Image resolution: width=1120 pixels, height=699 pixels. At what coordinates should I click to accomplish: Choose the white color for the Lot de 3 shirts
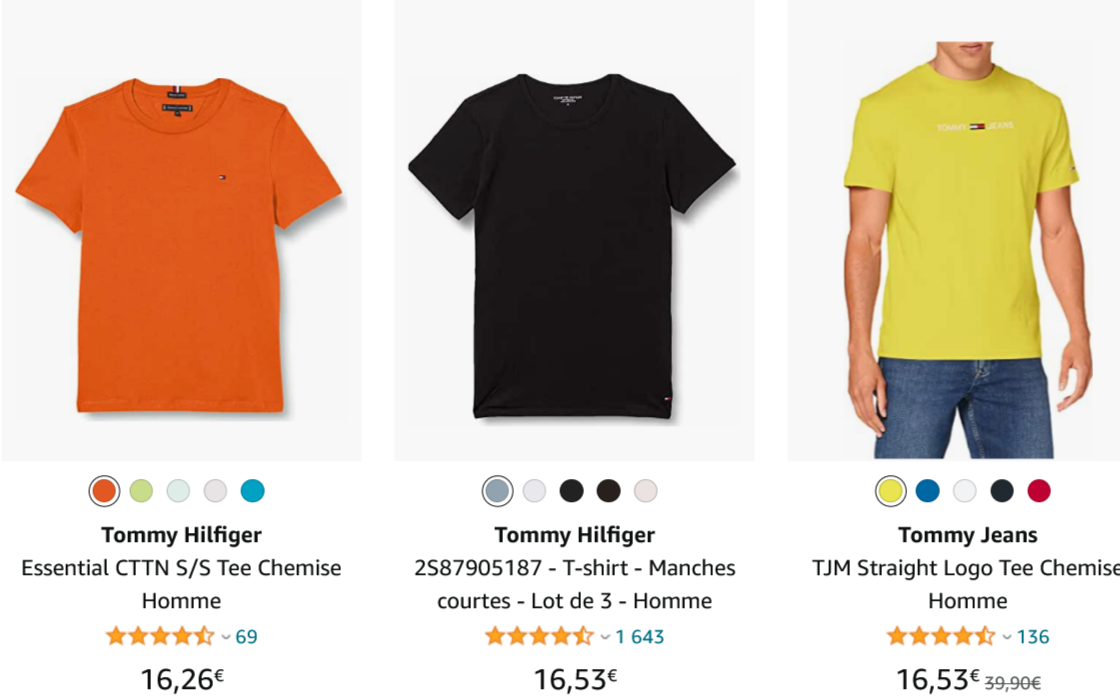click(534, 490)
